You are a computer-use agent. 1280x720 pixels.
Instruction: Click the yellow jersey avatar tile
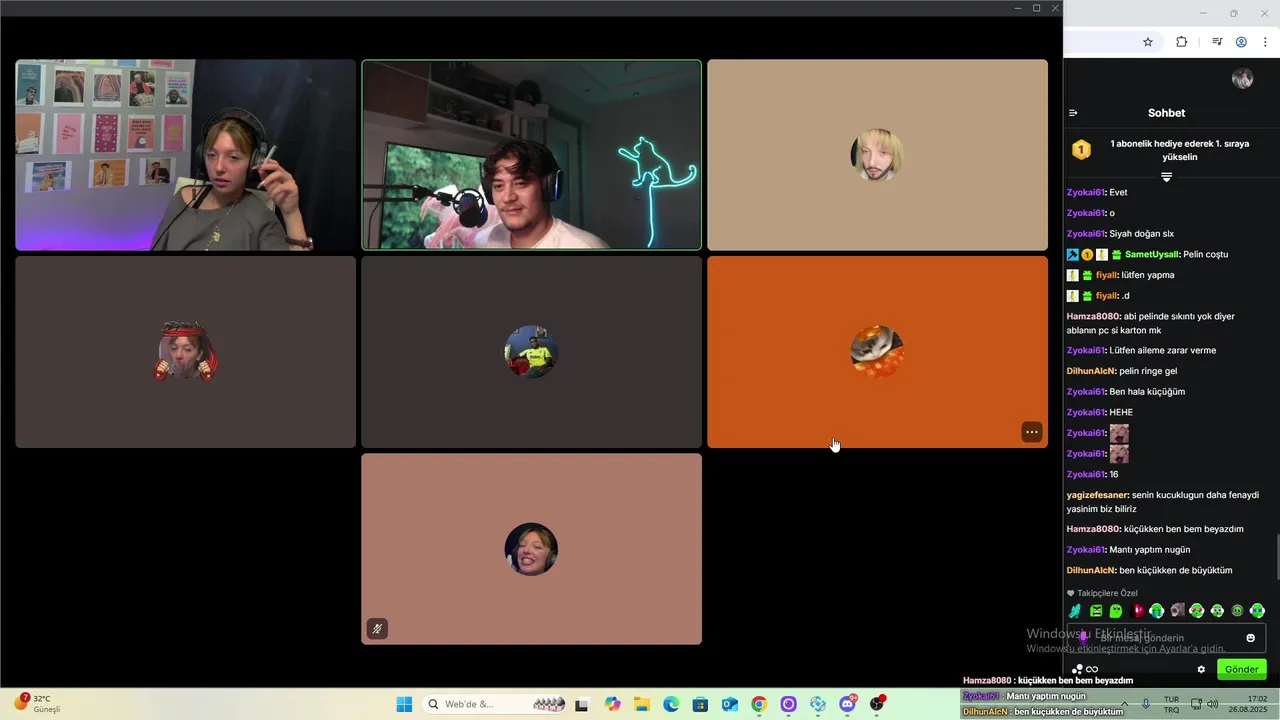pos(531,352)
